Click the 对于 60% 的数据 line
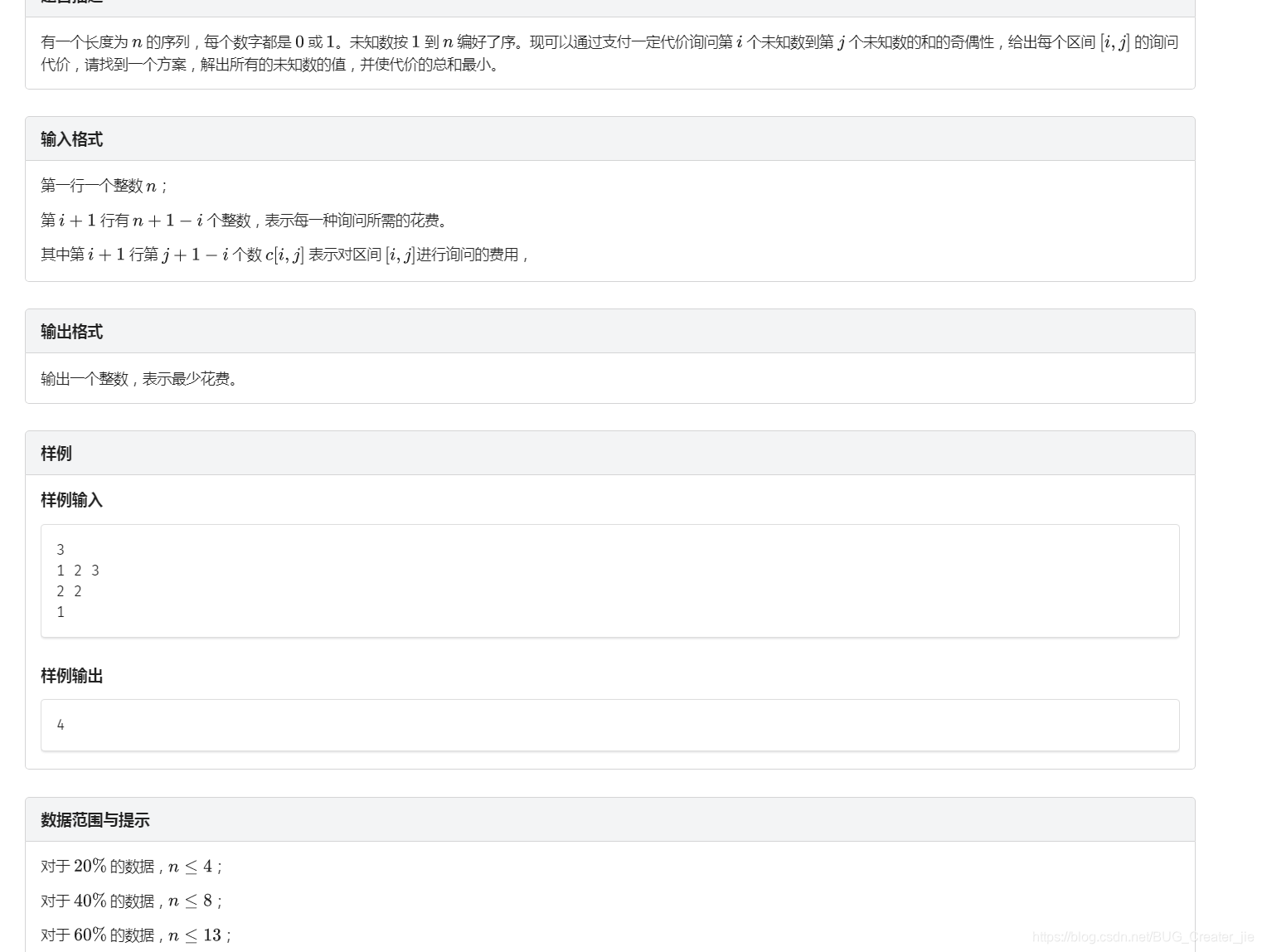The width and height of the screenshot is (1262, 952). pyautogui.click(x=135, y=935)
